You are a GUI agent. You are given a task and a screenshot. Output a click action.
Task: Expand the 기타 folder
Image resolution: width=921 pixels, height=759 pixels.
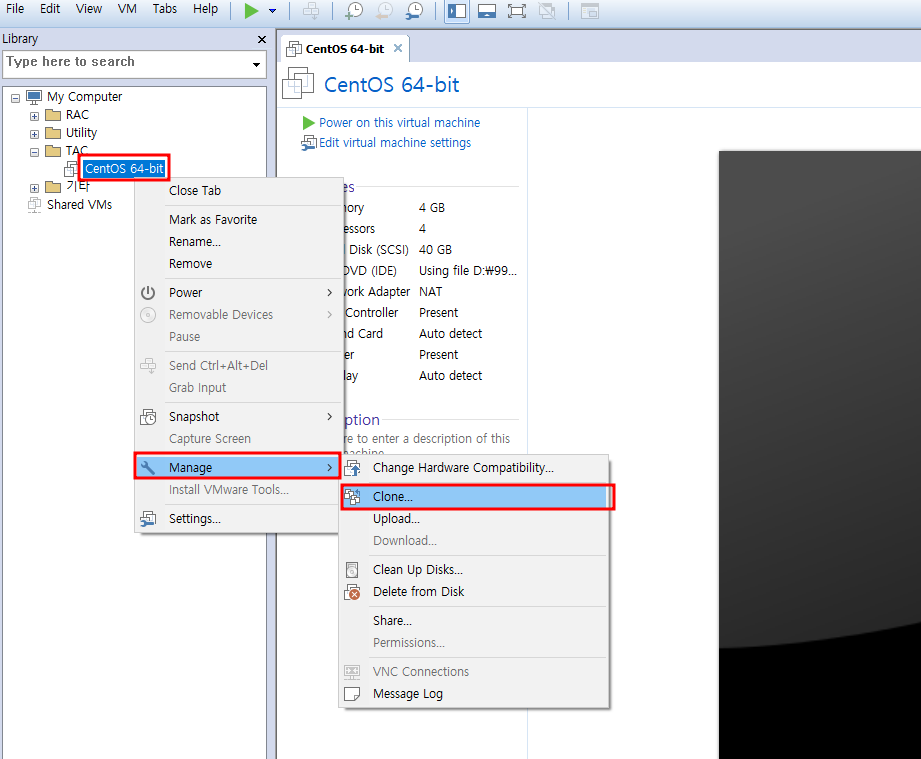[x=34, y=189]
